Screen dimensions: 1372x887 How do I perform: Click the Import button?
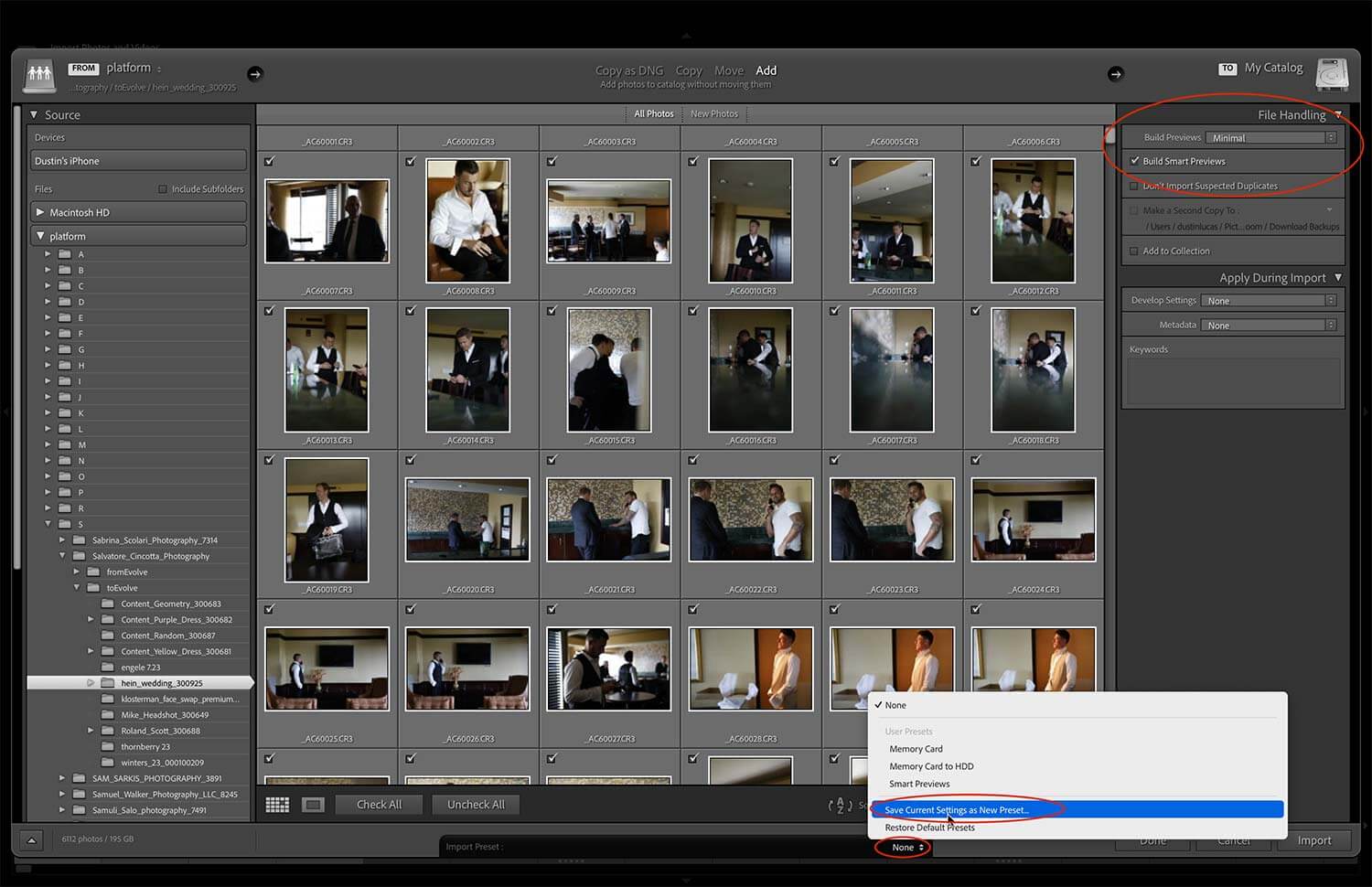(1313, 840)
